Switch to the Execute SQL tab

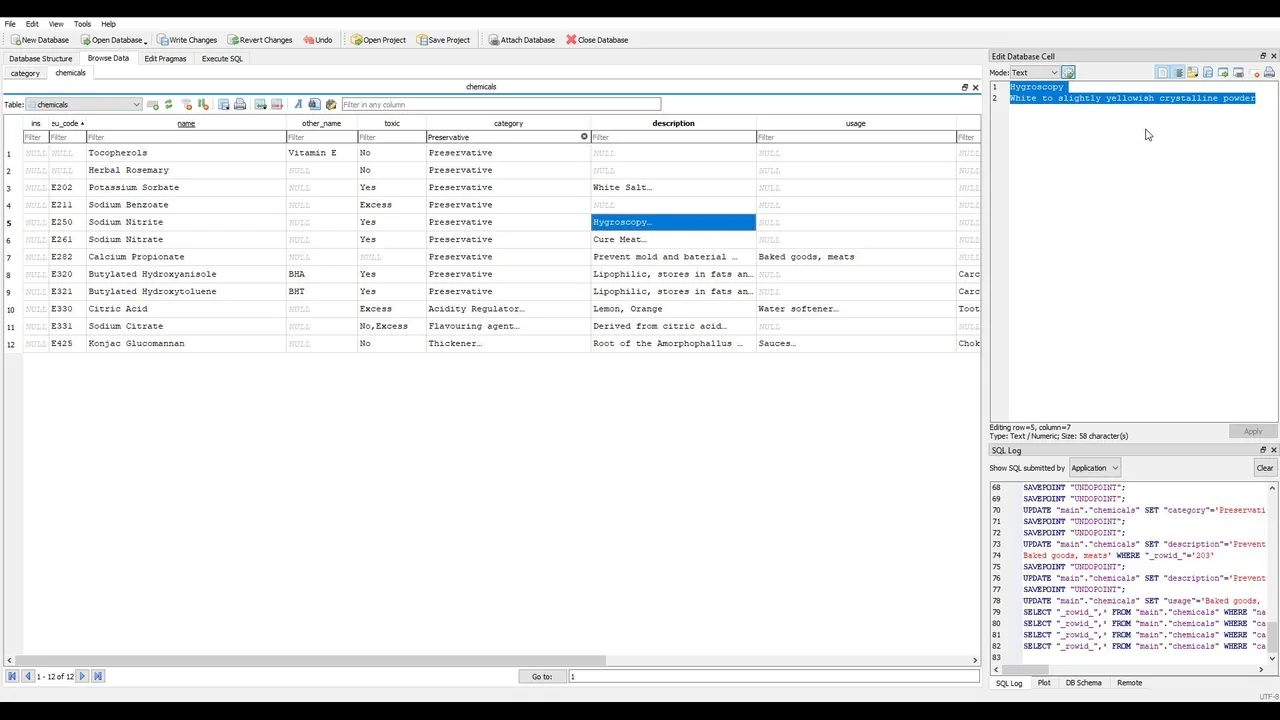[222, 59]
